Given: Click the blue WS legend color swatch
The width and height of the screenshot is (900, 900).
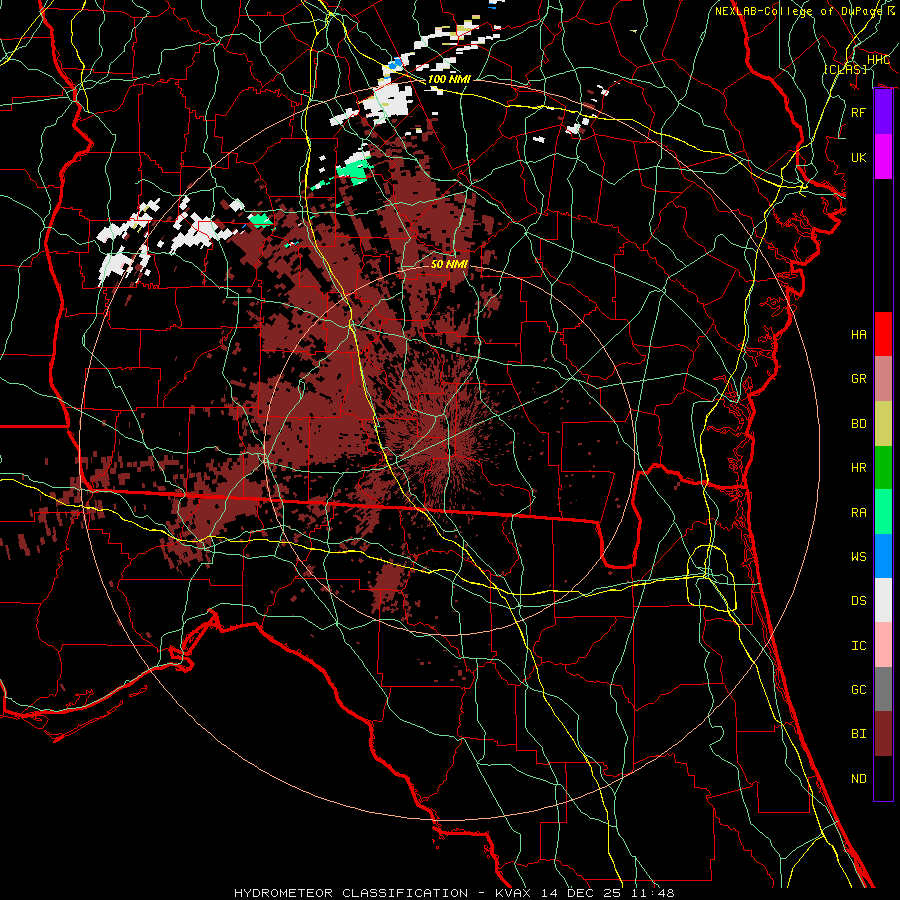Looking at the screenshot, I should (x=883, y=556).
